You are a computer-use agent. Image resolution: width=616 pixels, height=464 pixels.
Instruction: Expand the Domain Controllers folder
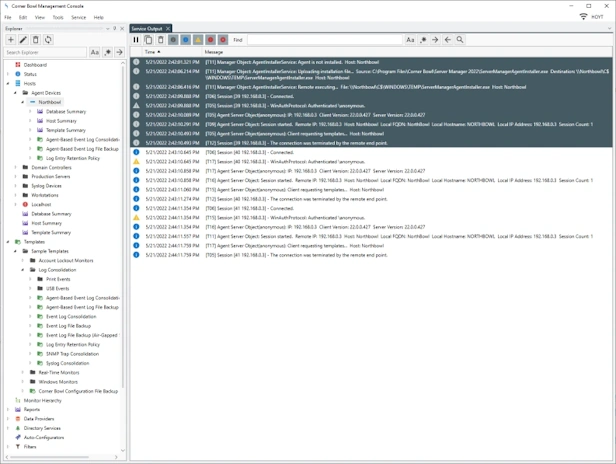[x=16, y=167]
